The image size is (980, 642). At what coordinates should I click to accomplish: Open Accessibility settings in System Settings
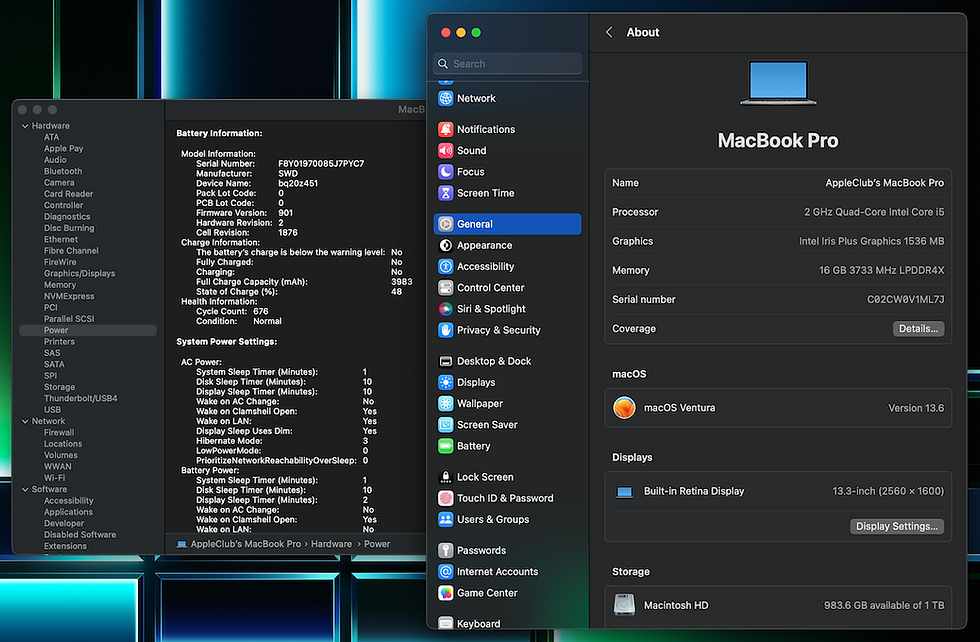click(507, 266)
